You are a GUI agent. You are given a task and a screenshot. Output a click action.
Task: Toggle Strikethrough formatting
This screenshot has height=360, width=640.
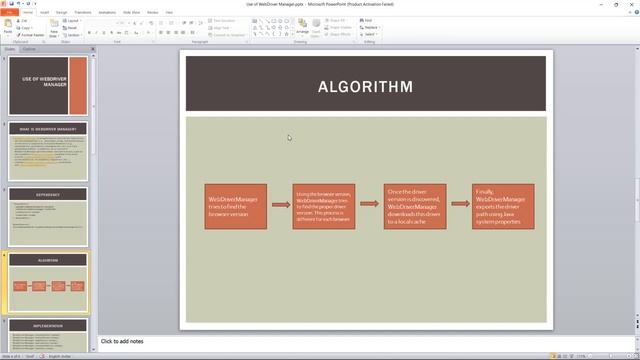click(119, 33)
